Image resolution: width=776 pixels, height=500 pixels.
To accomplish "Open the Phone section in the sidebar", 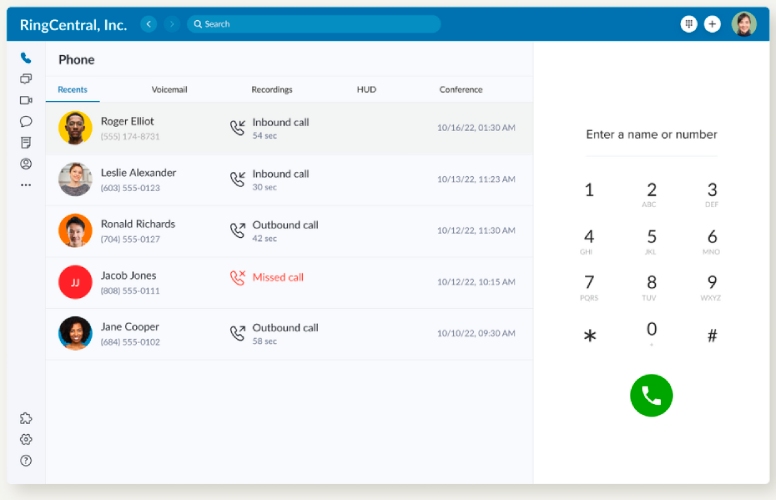I will point(26,58).
